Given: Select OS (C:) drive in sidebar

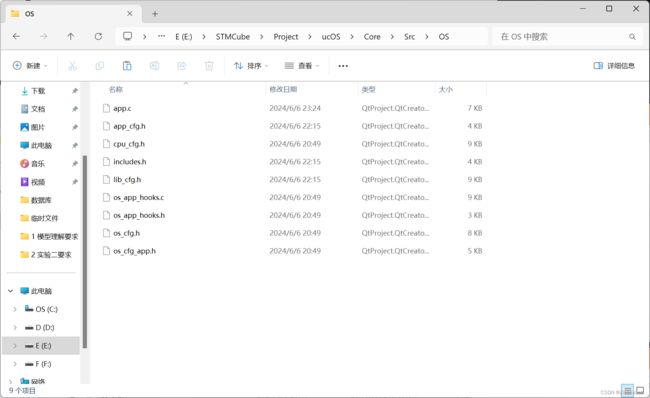Looking at the screenshot, I should pyautogui.click(x=41, y=309).
